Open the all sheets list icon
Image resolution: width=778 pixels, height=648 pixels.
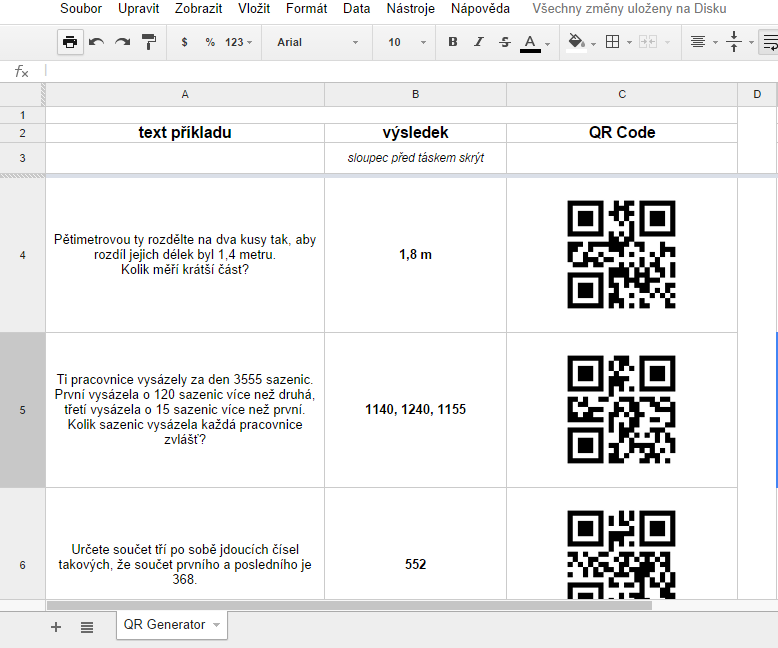pos(87,627)
